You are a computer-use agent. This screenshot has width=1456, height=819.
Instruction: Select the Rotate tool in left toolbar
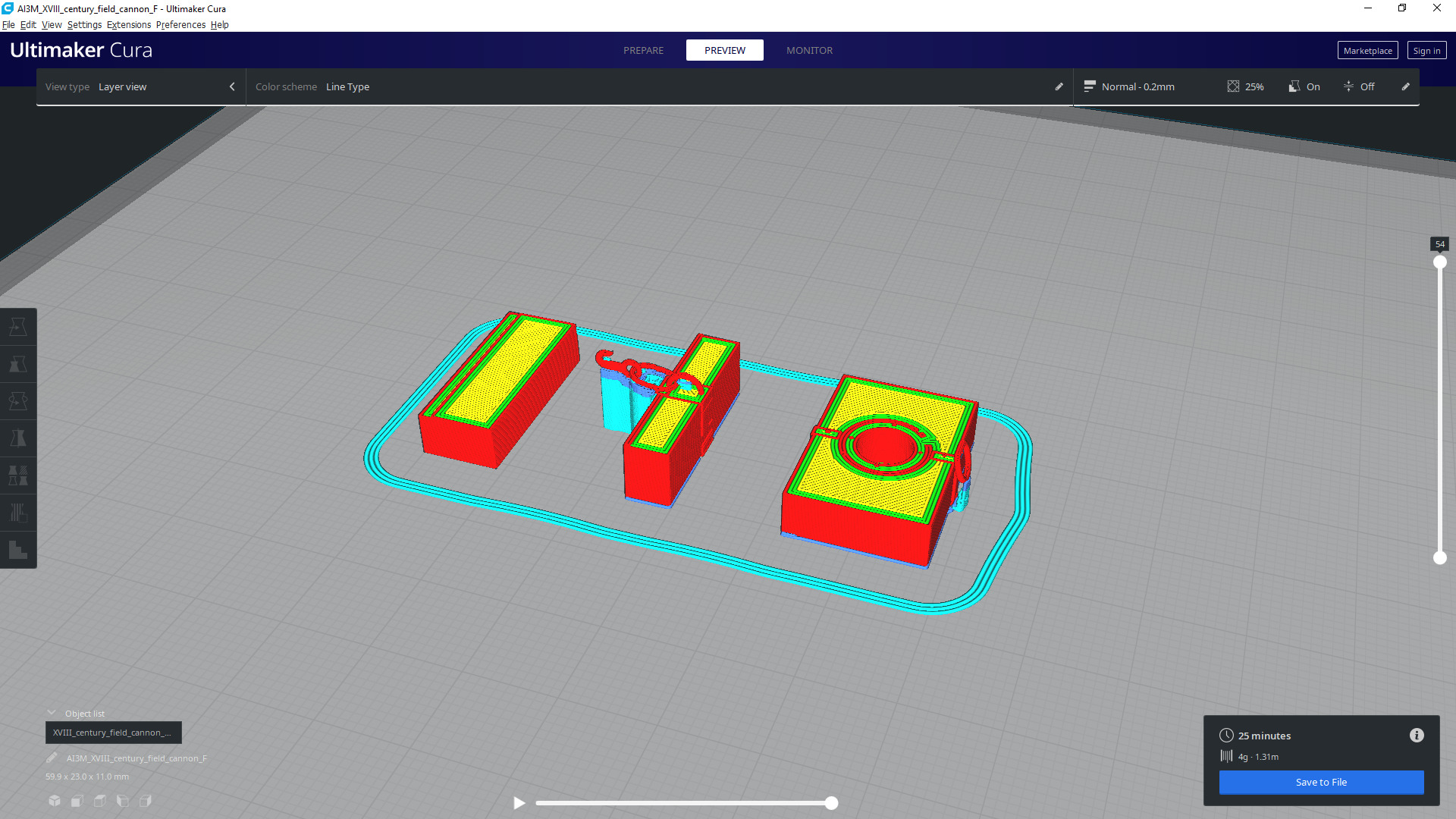(x=18, y=401)
